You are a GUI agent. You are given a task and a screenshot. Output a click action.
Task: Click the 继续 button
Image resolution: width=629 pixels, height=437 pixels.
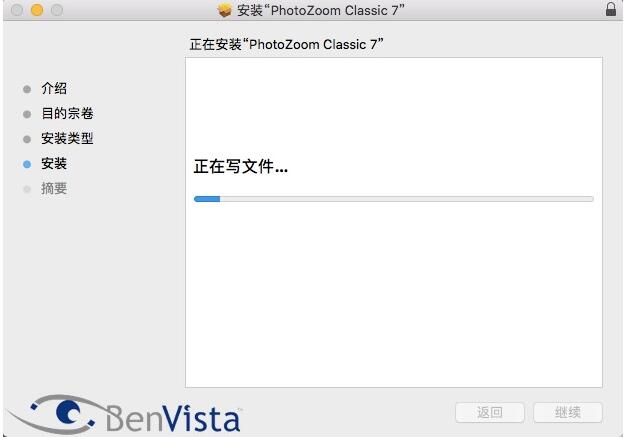pos(568,412)
